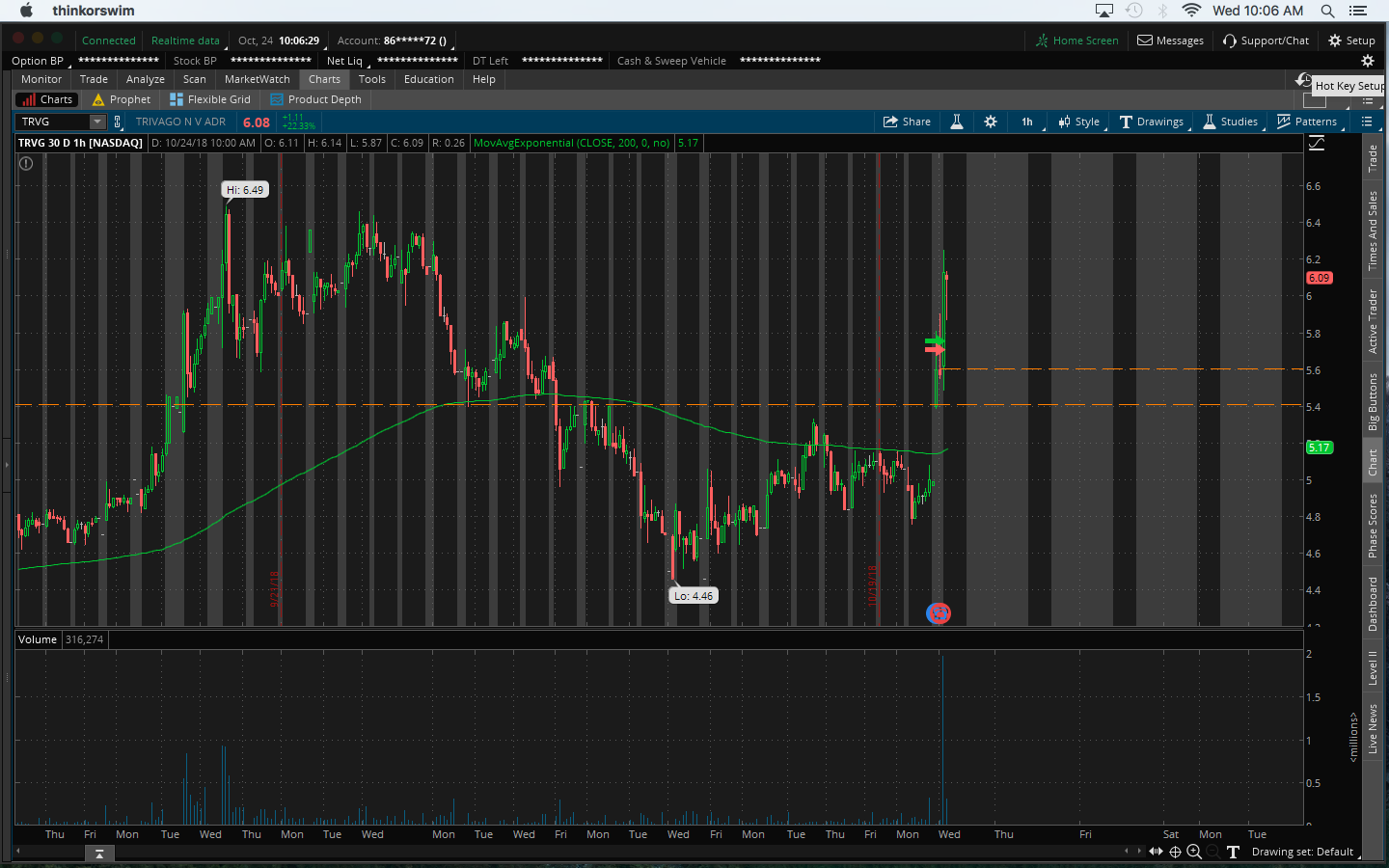Viewport: 1389px width, 868px height.
Task: Switch to the Charts sub-tab
Action: pos(47,99)
